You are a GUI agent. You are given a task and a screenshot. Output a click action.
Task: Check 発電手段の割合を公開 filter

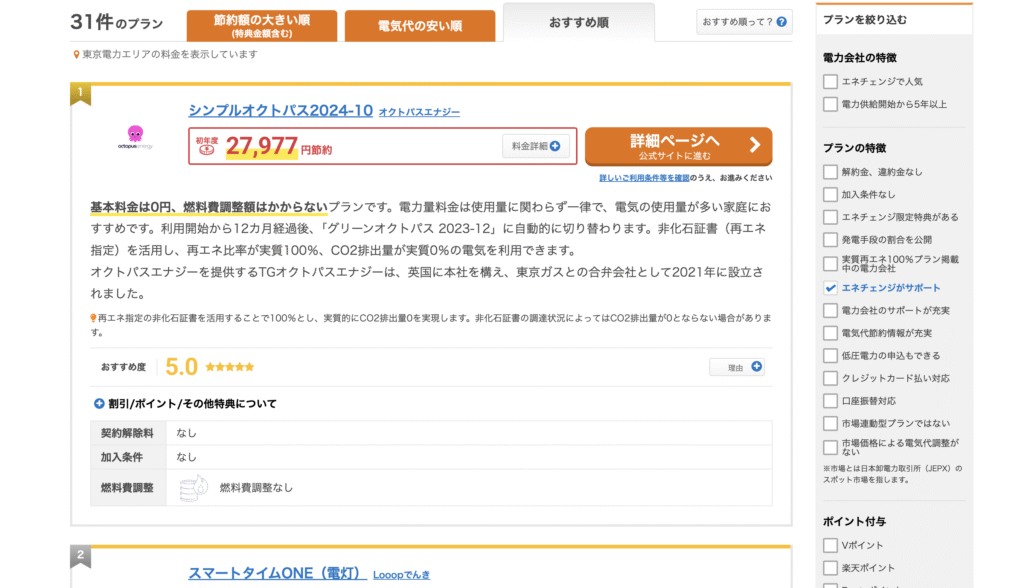[x=830, y=240]
